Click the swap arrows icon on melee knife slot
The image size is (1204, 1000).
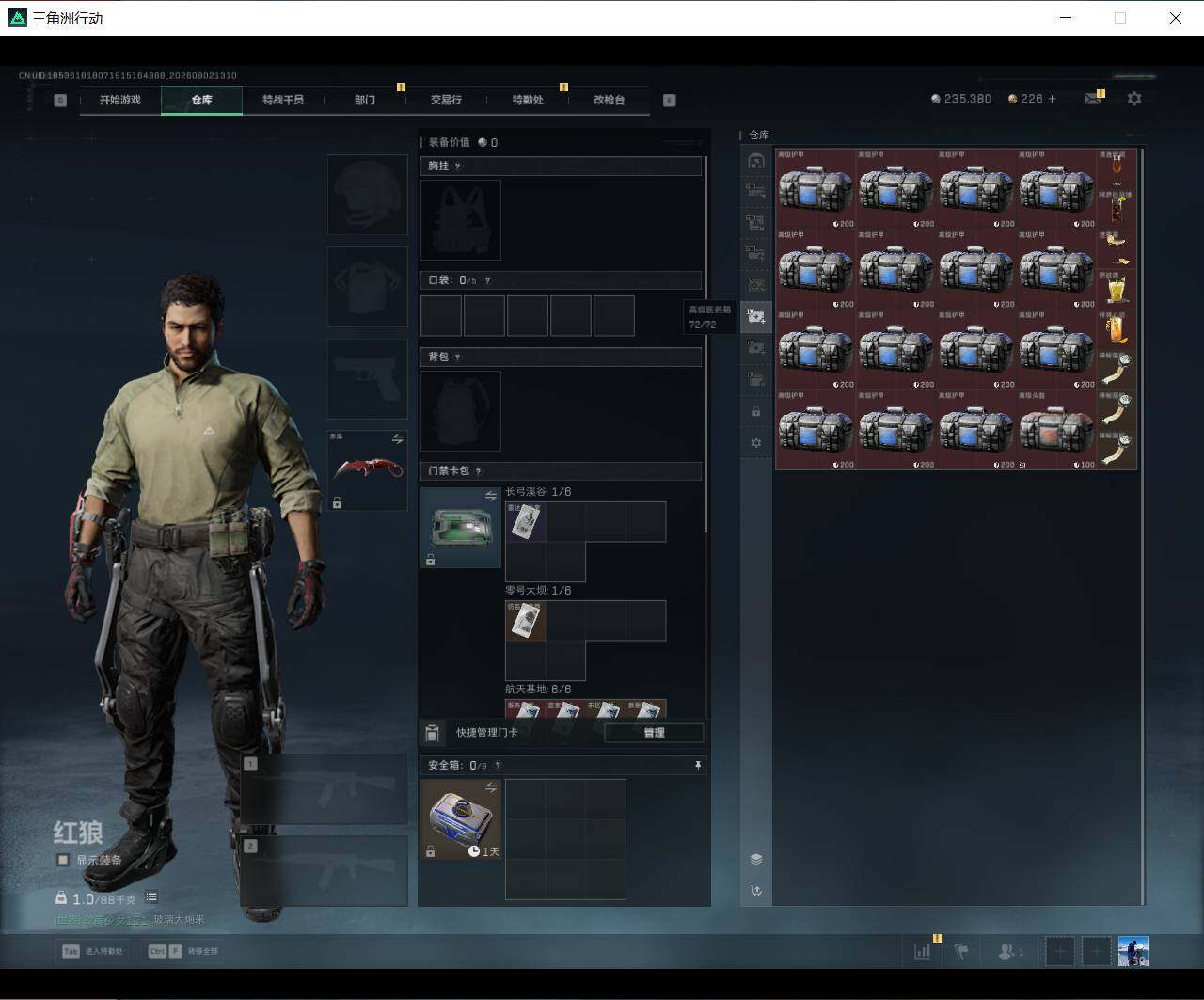click(397, 439)
